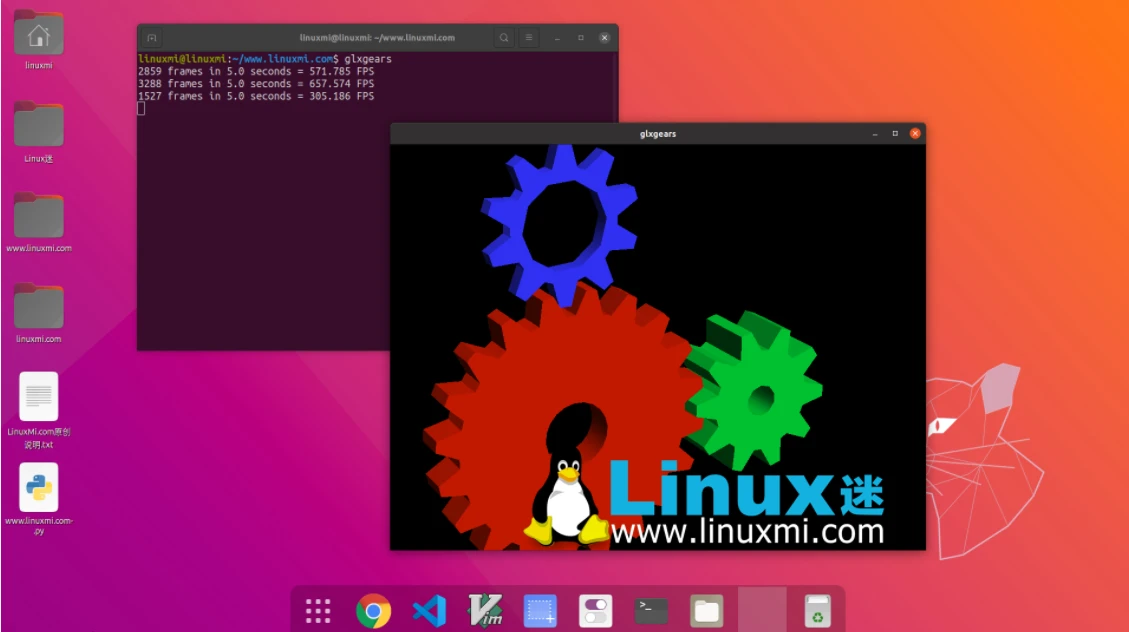Click the terminal cursor input line

[141, 108]
